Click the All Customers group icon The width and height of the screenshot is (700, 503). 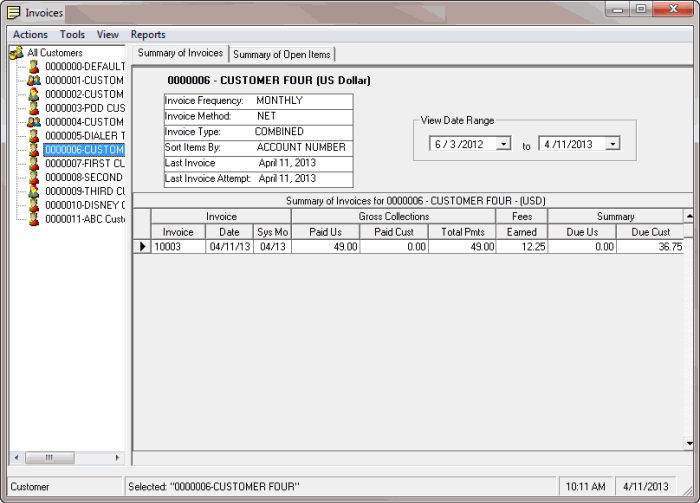[16, 53]
